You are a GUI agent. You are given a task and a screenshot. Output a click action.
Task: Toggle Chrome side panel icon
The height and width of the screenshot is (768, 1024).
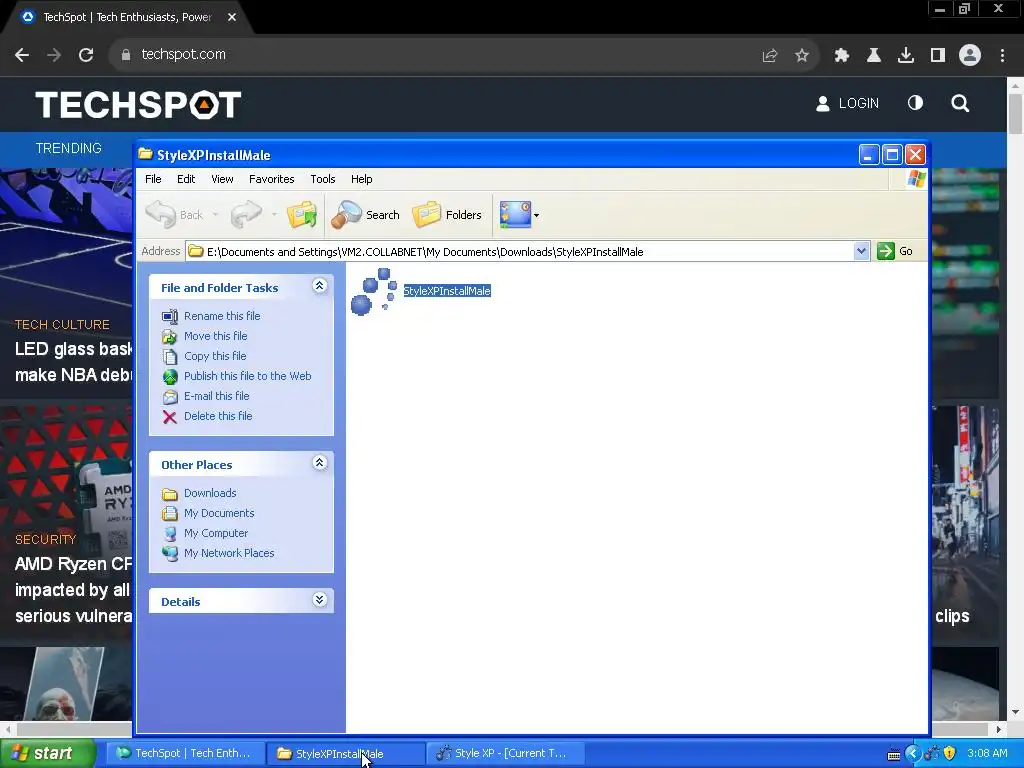(938, 56)
